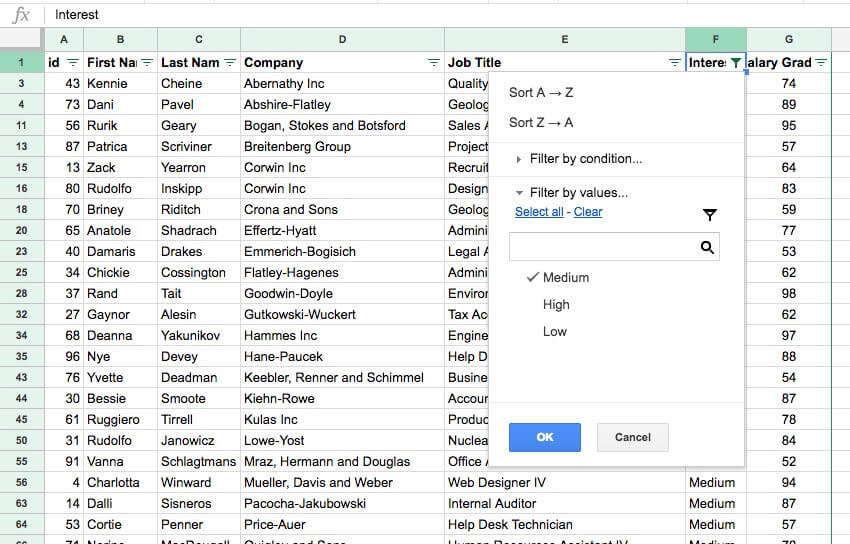Focus the filter values search box
This screenshot has width=850, height=544.
(x=614, y=247)
